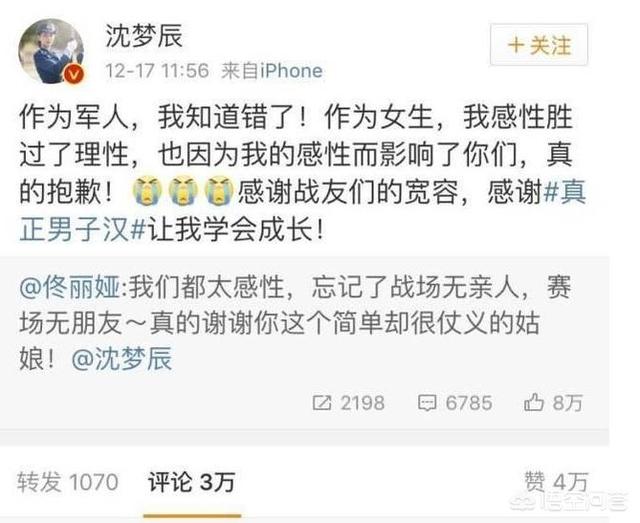Tap the 来自iPhone source label
Screen dimensions: 640x523
pyautogui.click(x=272, y=71)
